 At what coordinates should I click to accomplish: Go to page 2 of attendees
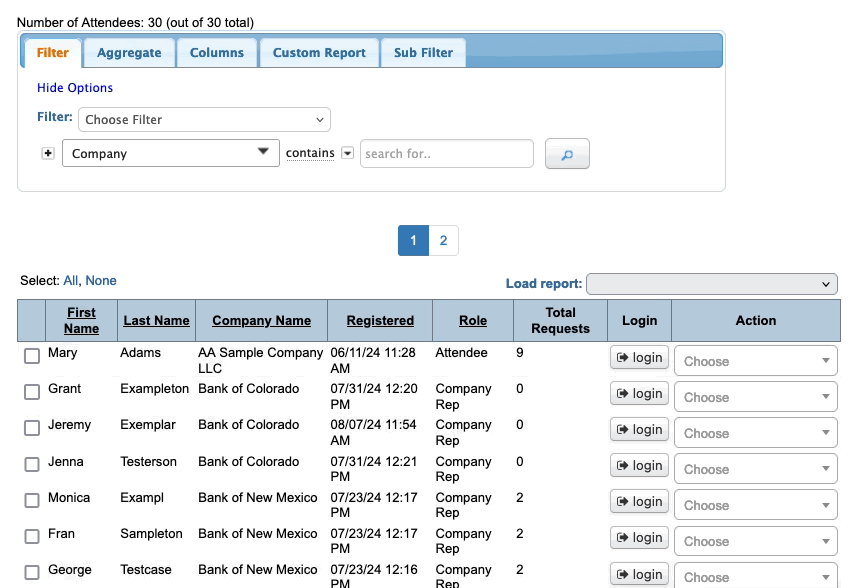(x=443, y=241)
